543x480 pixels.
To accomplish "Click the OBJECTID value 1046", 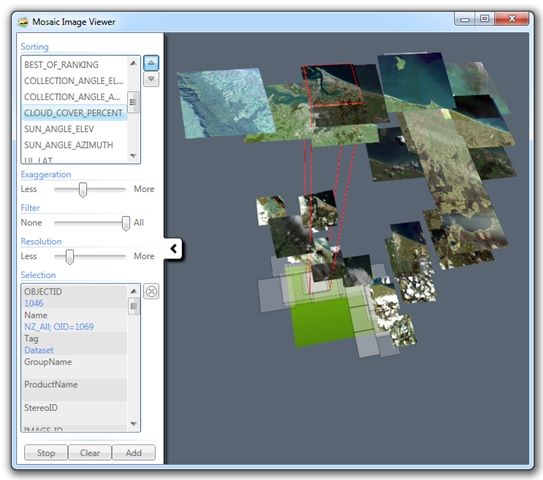I will click(x=34, y=303).
